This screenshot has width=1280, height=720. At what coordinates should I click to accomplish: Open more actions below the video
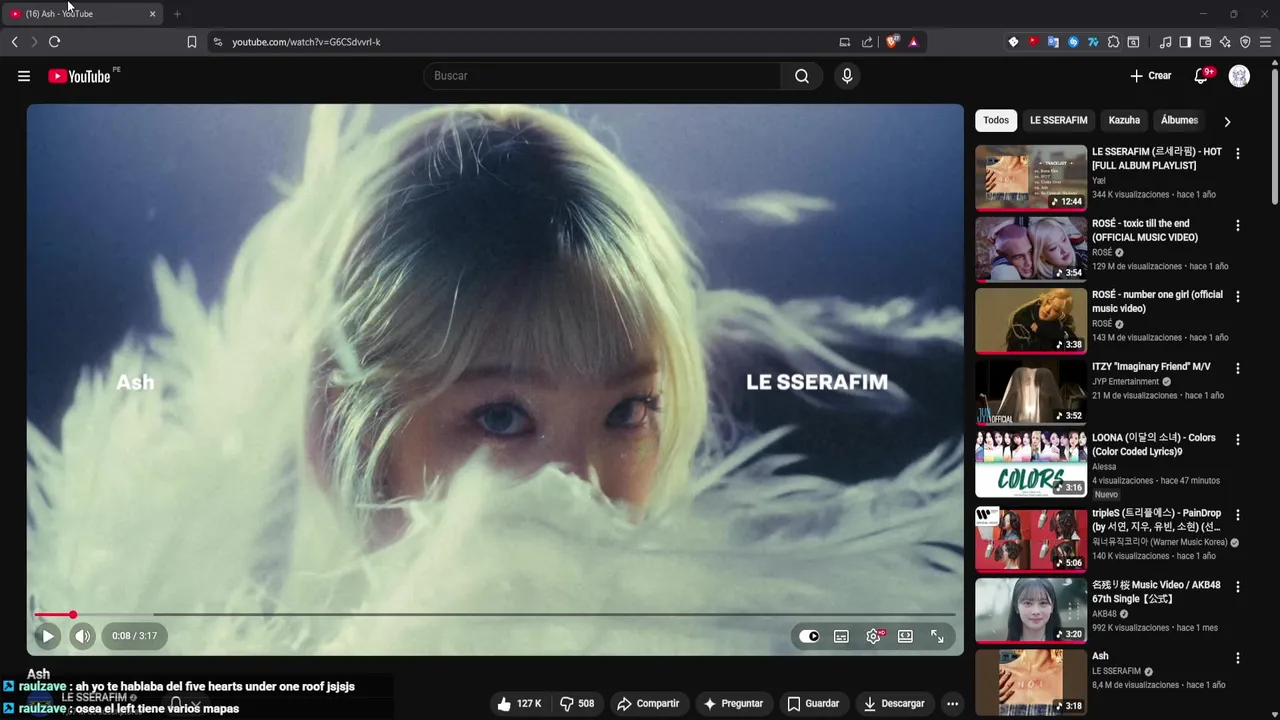pos(952,704)
